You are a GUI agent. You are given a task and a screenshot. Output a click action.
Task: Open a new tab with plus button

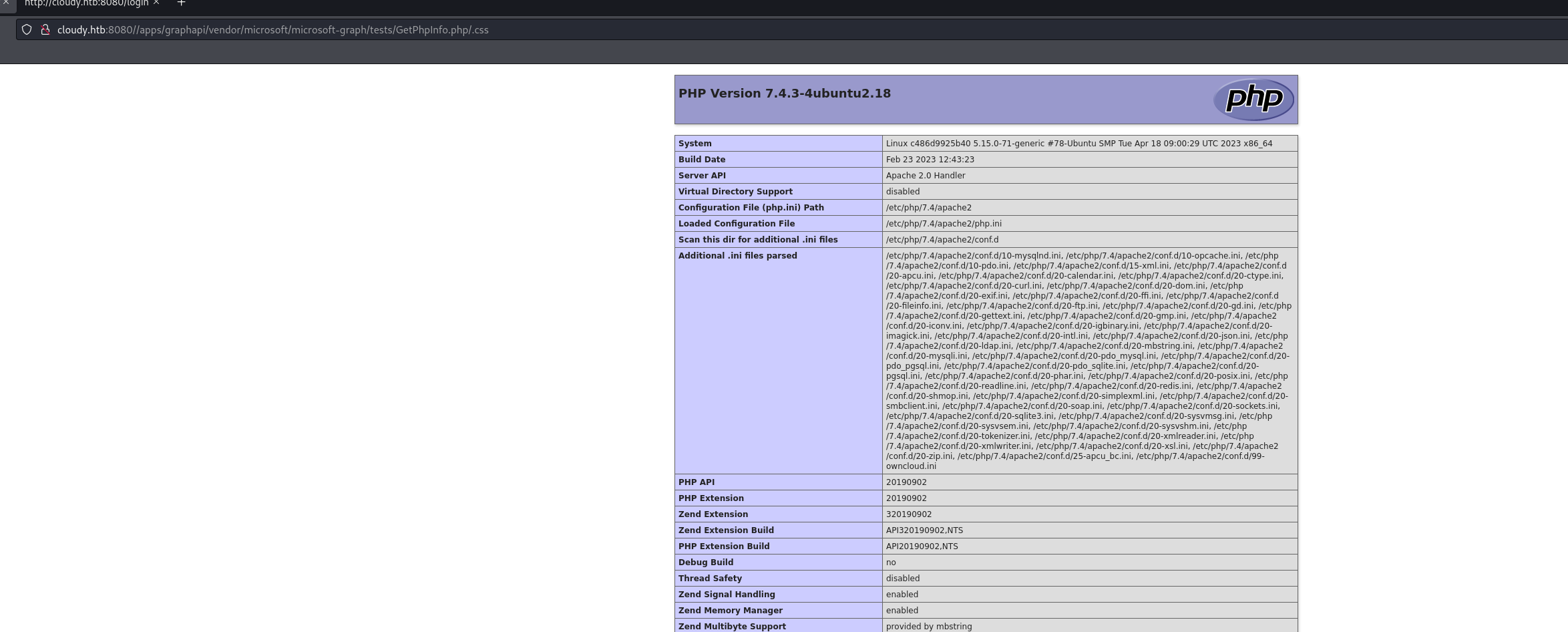[x=181, y=3]
